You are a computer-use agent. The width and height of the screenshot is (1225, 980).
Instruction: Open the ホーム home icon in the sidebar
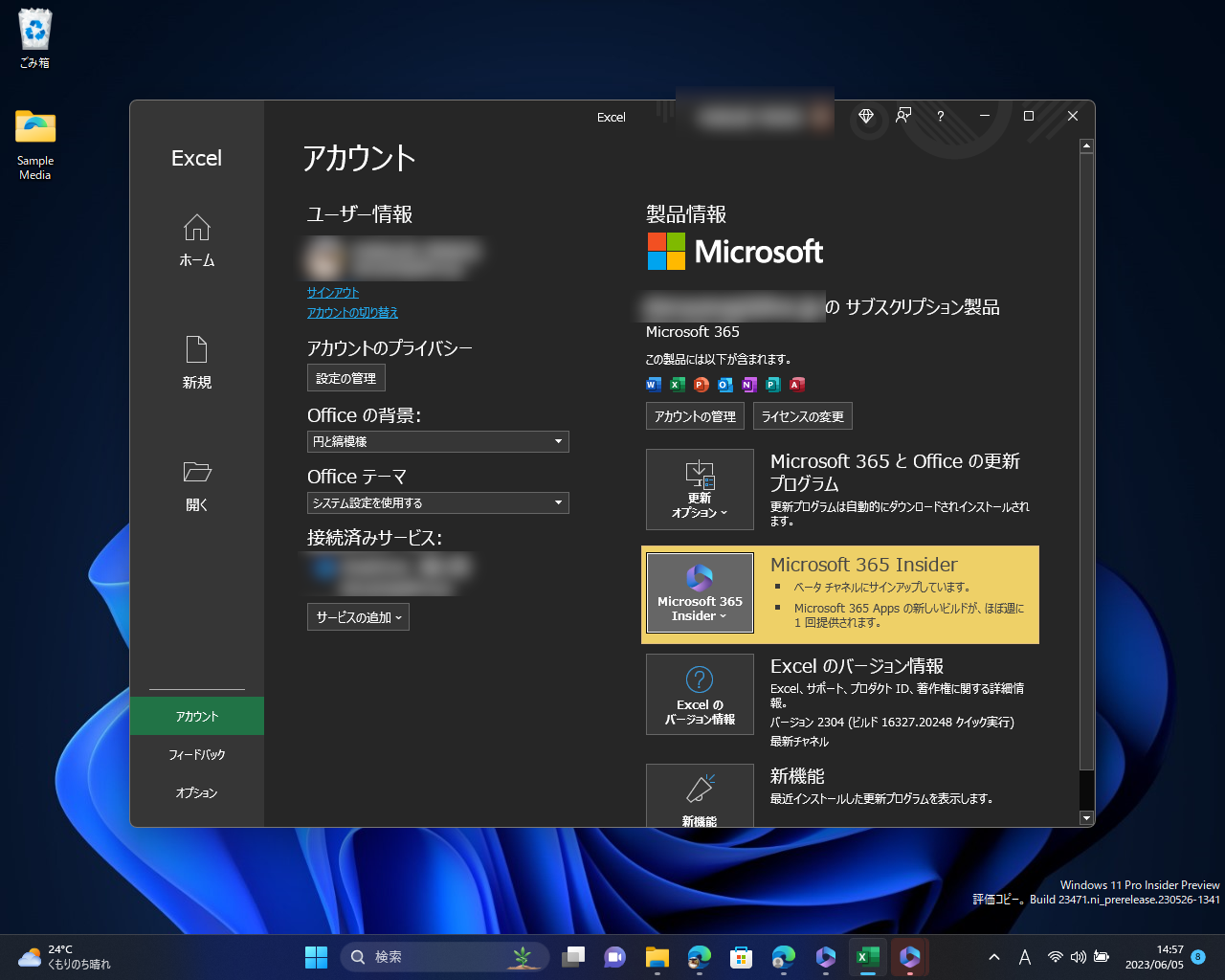196,228
